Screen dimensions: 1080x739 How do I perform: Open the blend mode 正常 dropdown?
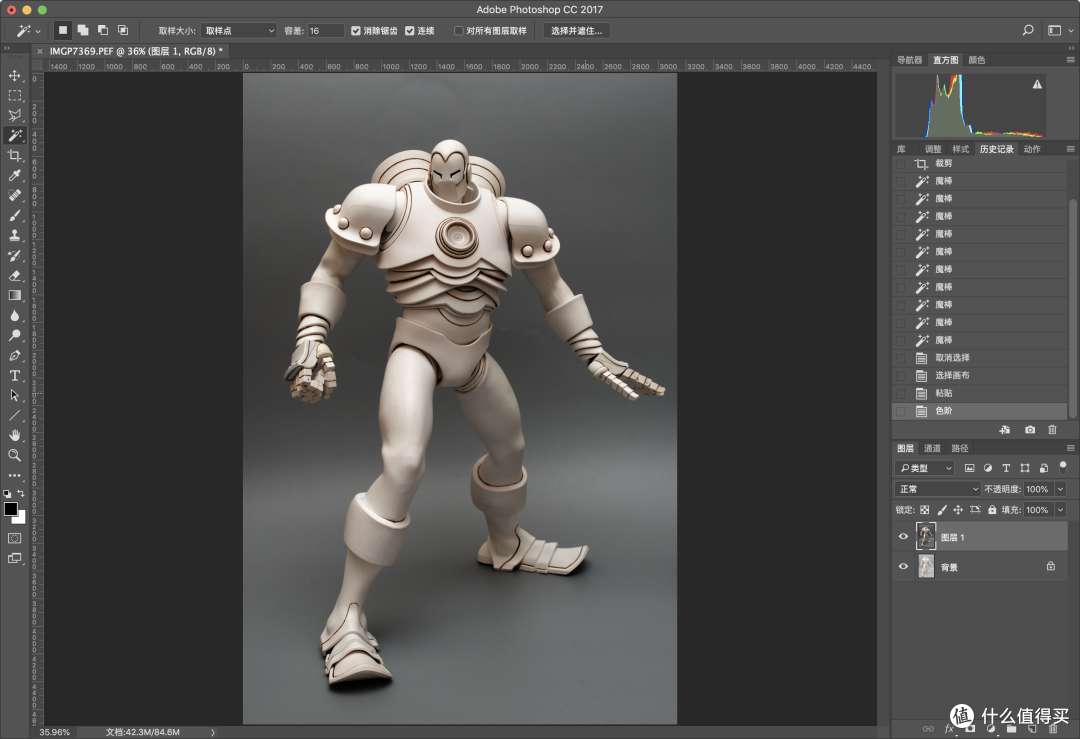click(937, 489)
